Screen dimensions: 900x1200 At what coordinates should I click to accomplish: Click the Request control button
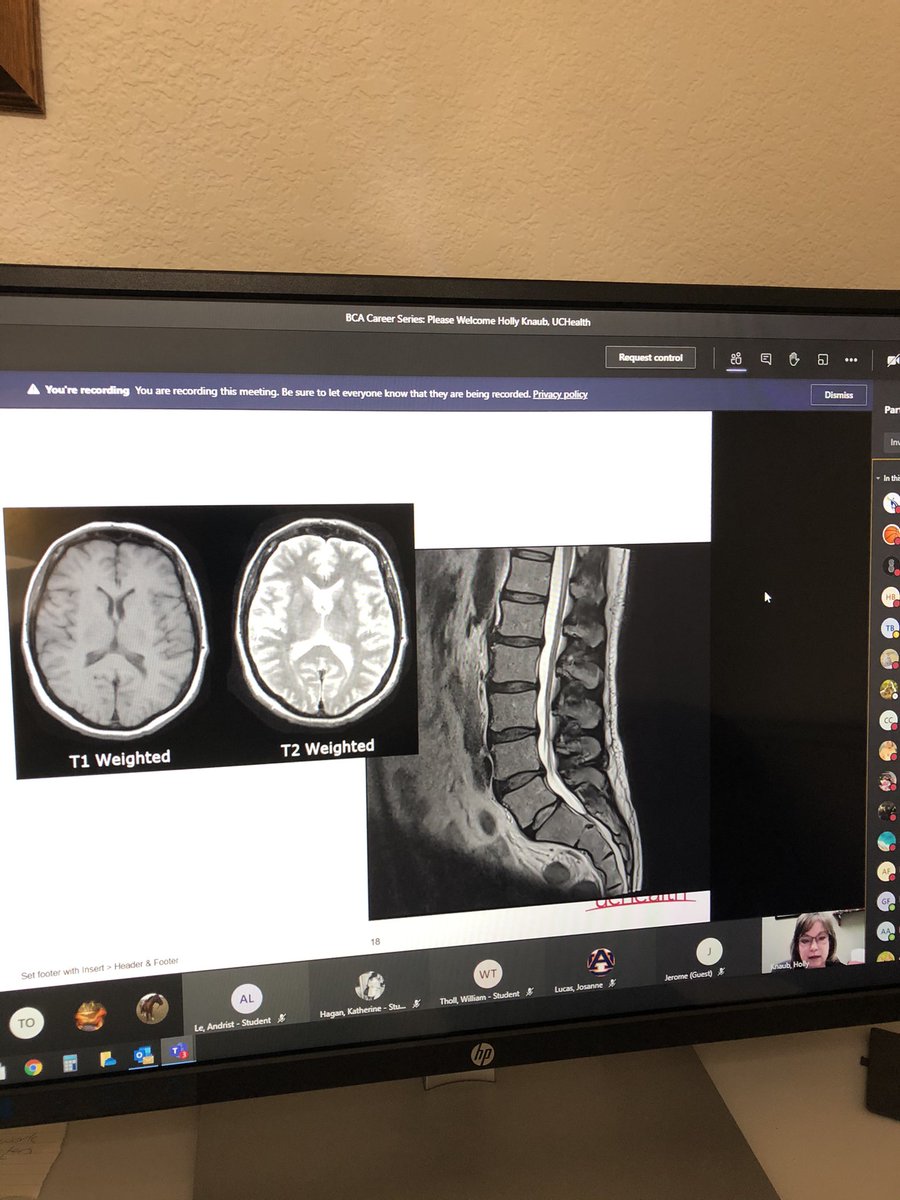point(650,357)
